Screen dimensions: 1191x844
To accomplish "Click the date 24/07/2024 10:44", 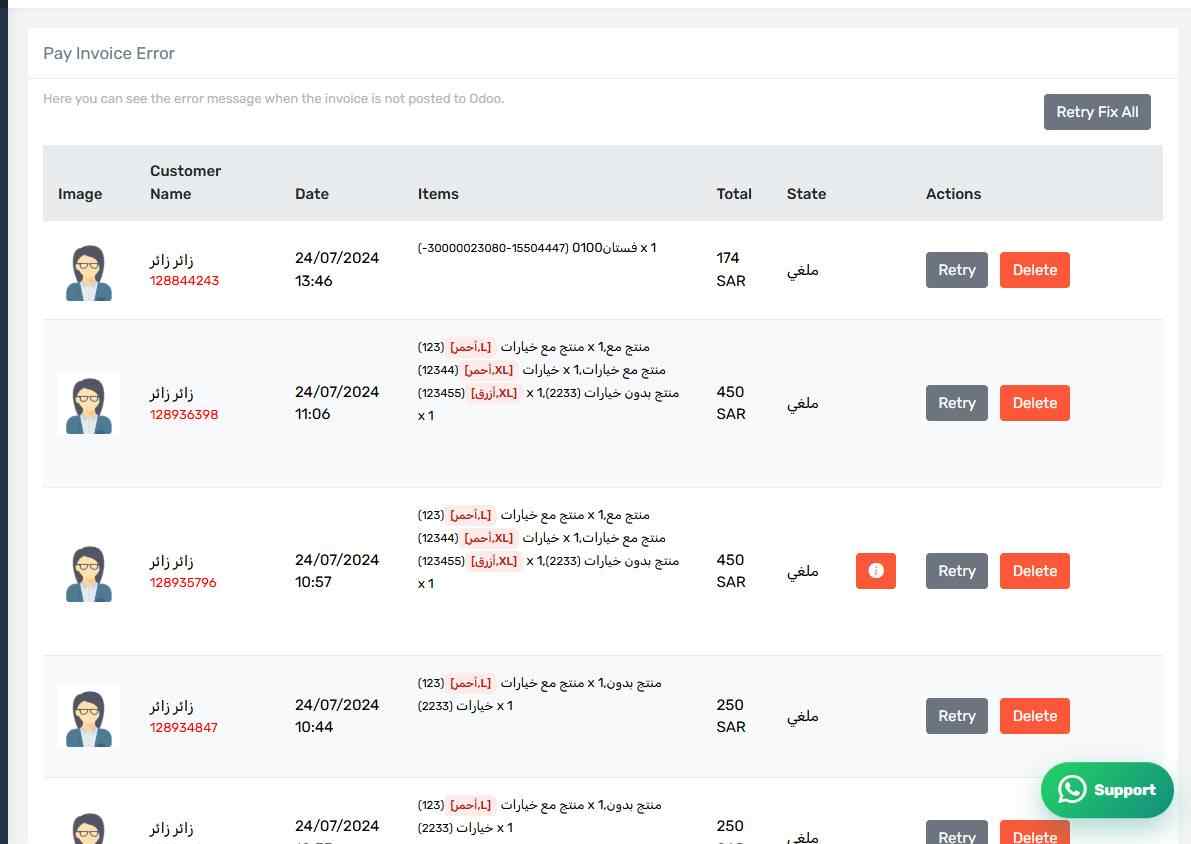I will point(337,716).
